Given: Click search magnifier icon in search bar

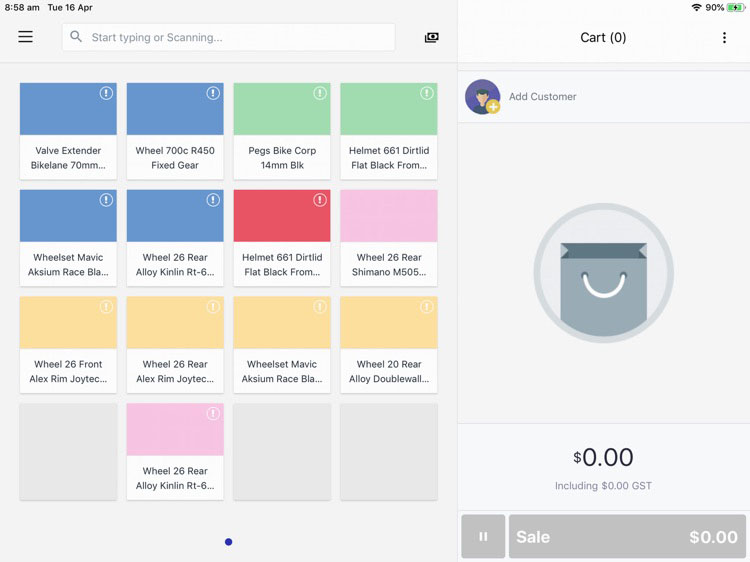Looking at the screenshot, I should [x=76, y=37].
